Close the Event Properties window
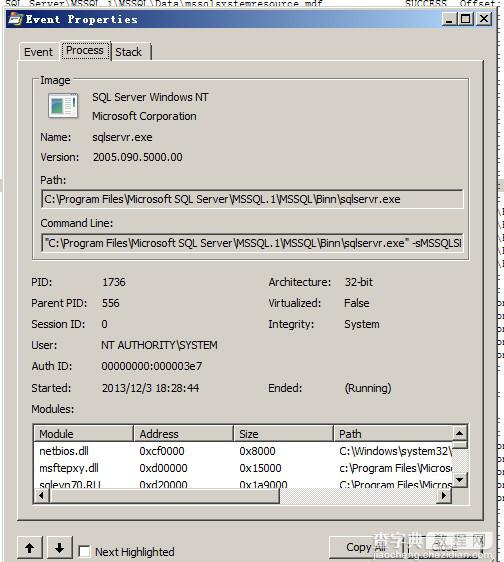504x562 pixels. (484, 19)
